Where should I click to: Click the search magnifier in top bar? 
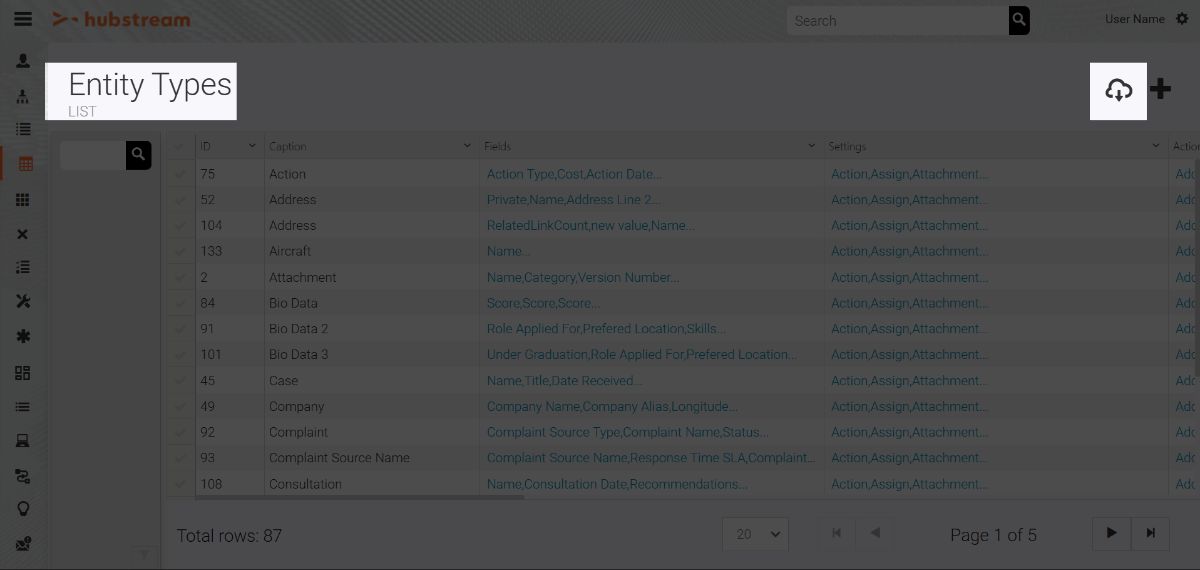pos(1018,20)
